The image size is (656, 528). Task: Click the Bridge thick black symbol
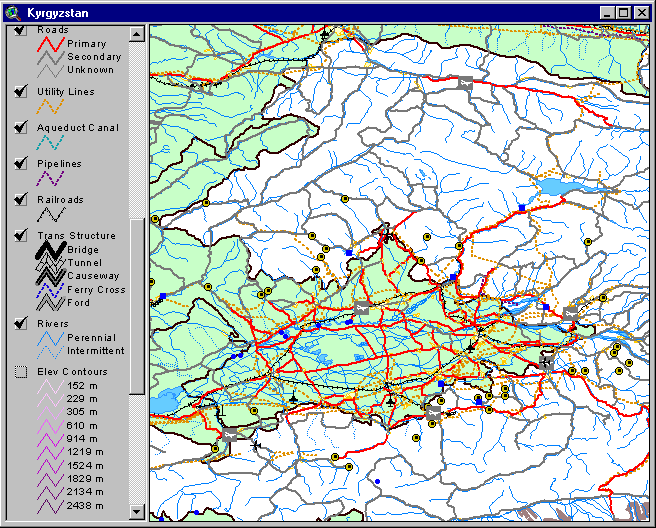(51, 250)
